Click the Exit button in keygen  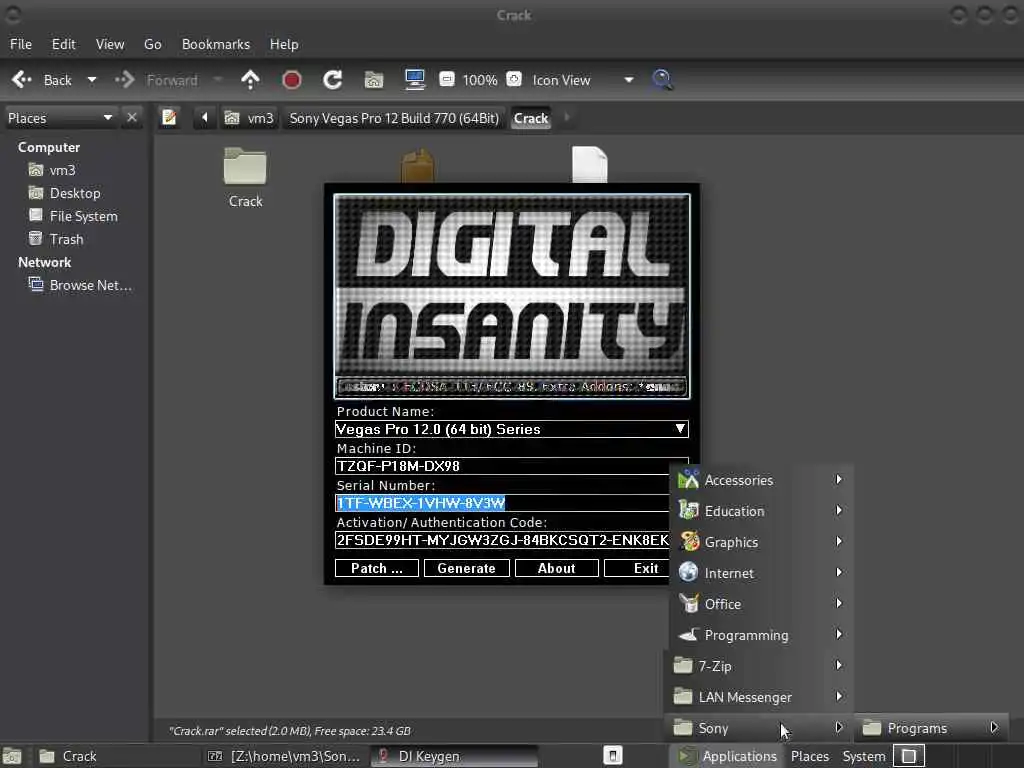(637, 568)
